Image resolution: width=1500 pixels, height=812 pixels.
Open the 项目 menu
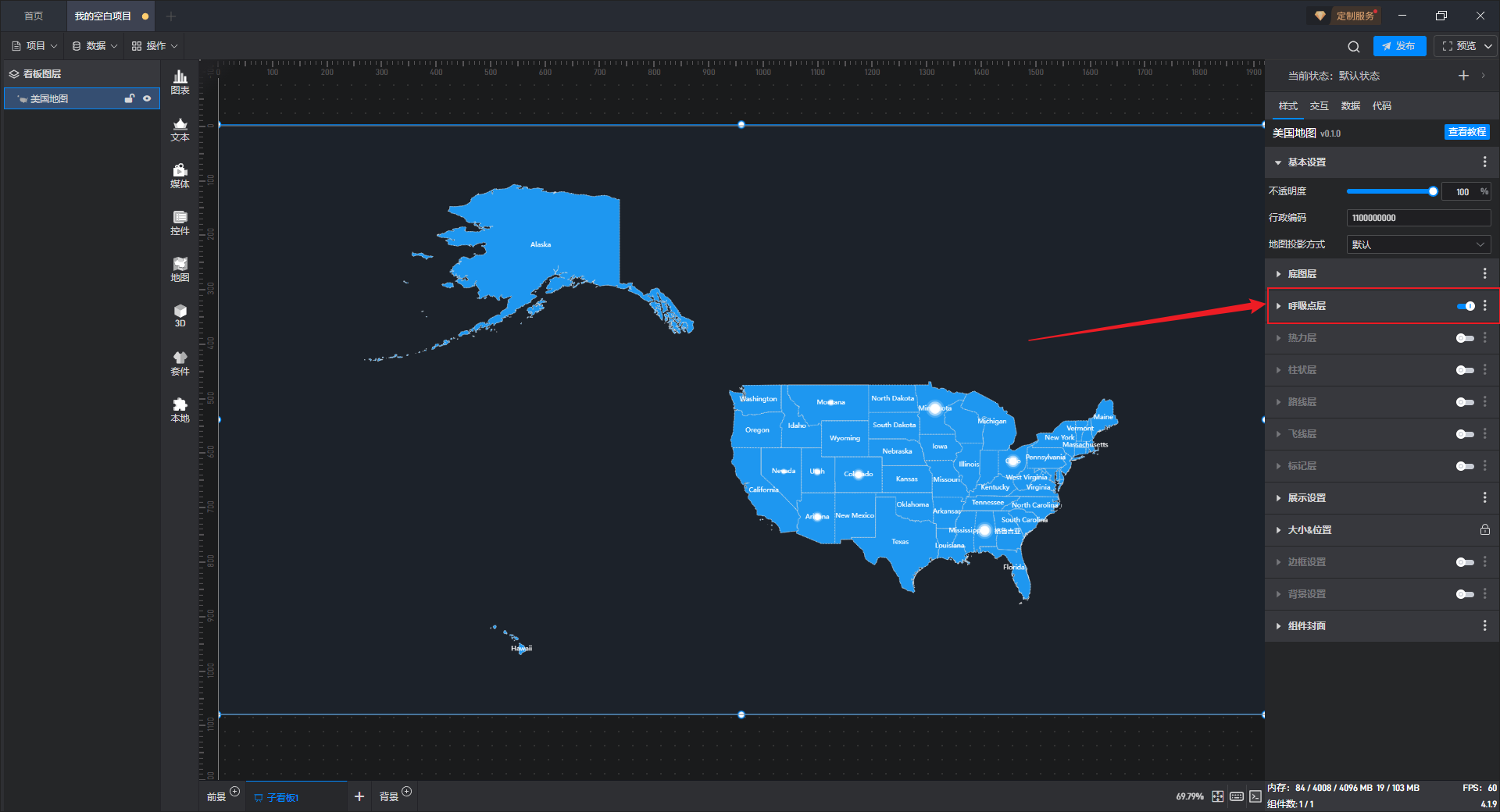pyautogui.click(x=34, y=46)
